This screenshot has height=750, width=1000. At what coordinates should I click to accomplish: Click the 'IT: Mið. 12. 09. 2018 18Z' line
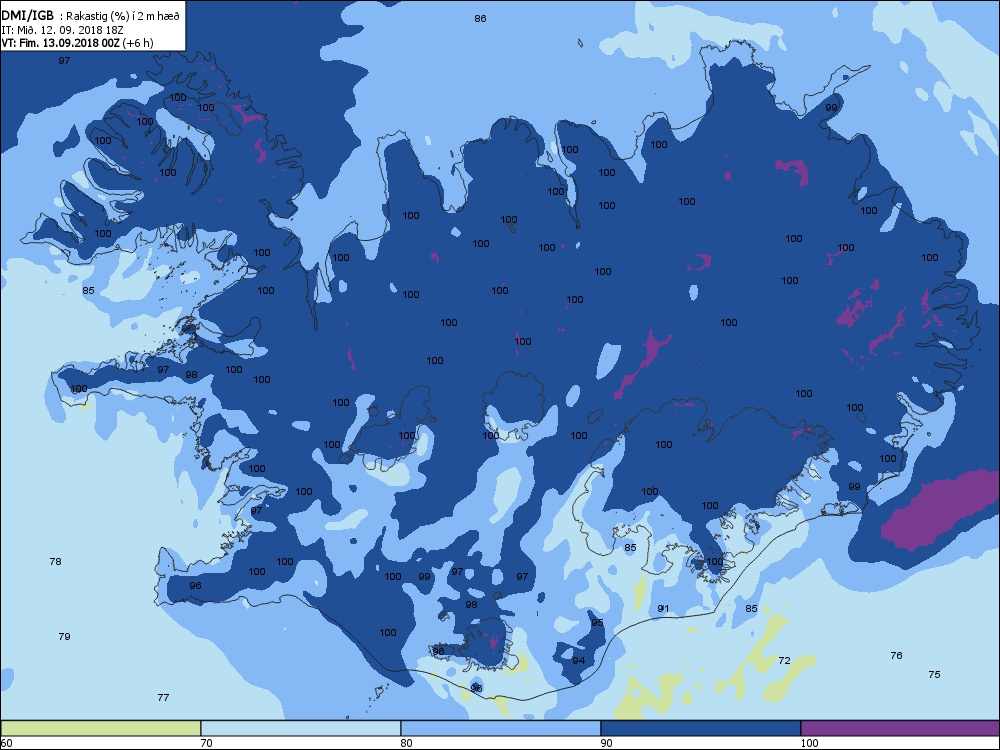[62, 30]
